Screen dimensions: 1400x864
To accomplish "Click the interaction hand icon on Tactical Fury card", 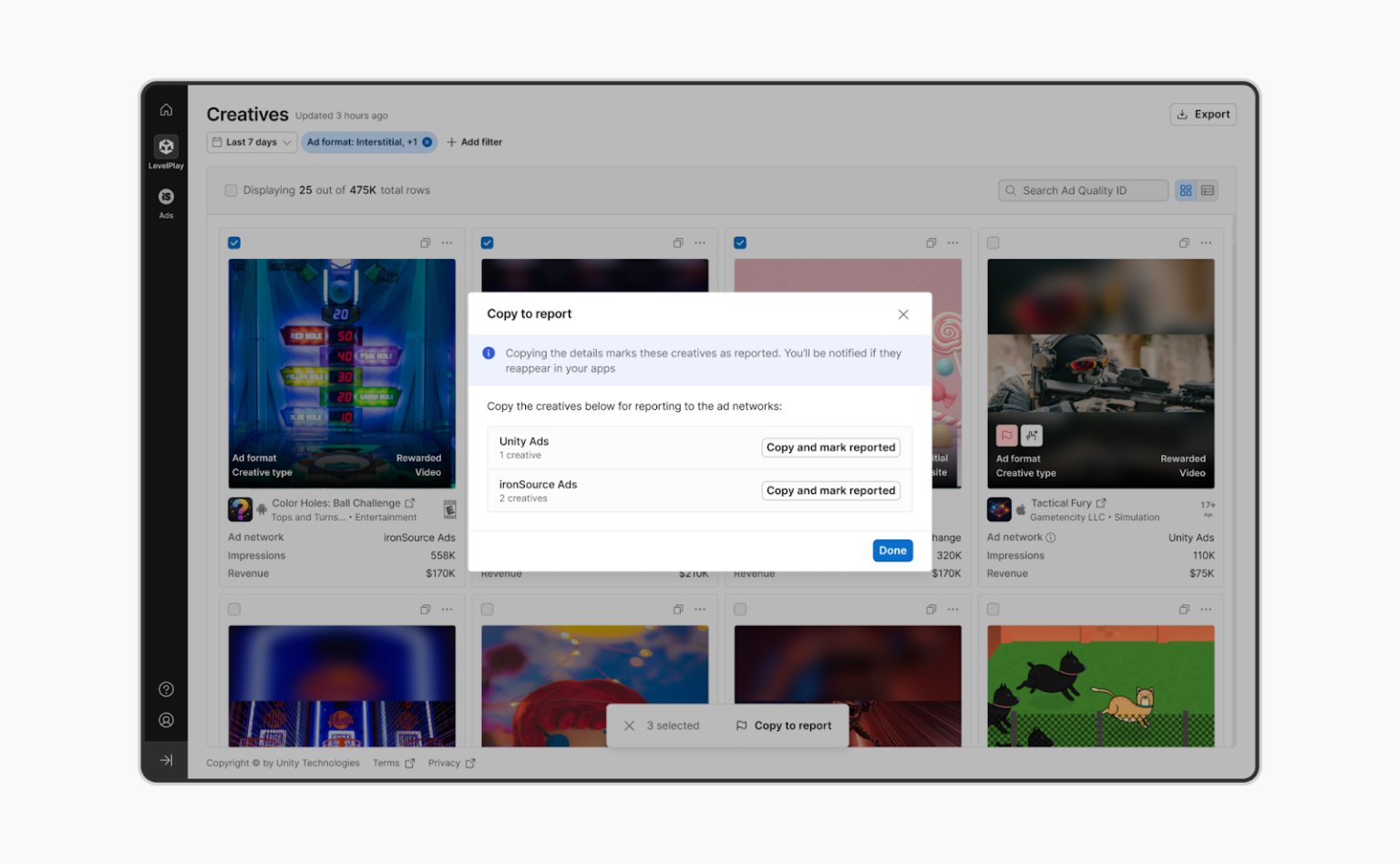I will 1031,436.
